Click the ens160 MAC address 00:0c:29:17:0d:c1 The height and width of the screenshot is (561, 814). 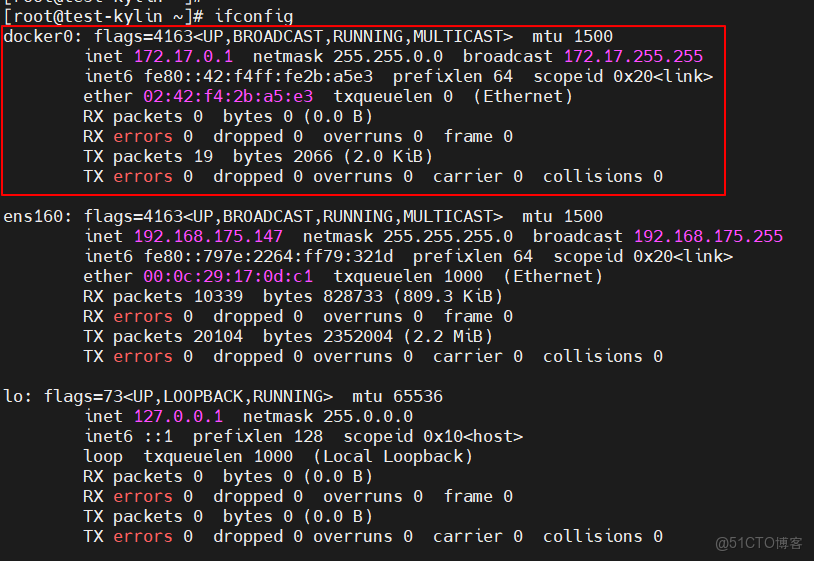click(x=228, y=276)
